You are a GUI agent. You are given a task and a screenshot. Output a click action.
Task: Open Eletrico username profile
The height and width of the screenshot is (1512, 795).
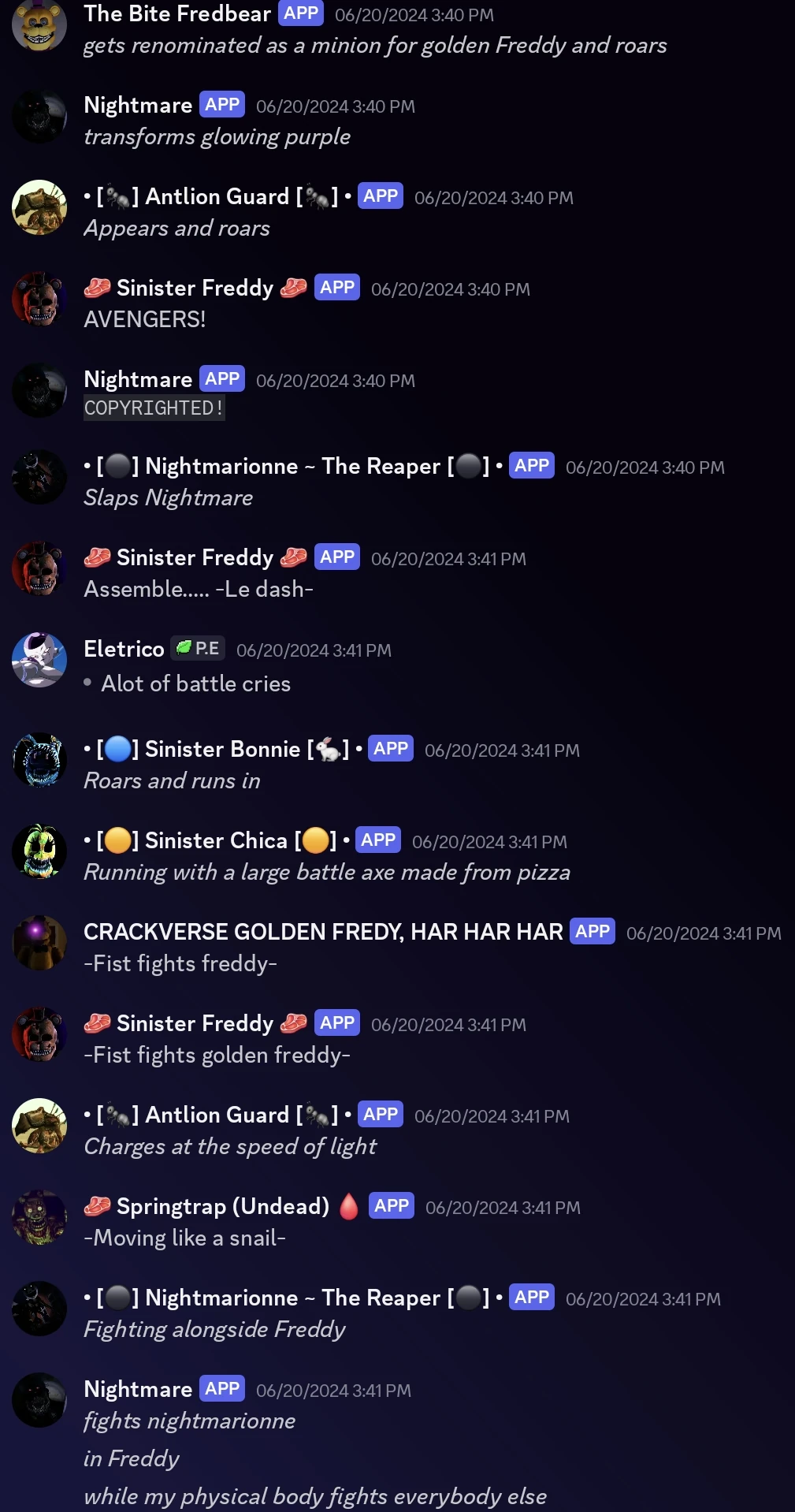point(124,649)
